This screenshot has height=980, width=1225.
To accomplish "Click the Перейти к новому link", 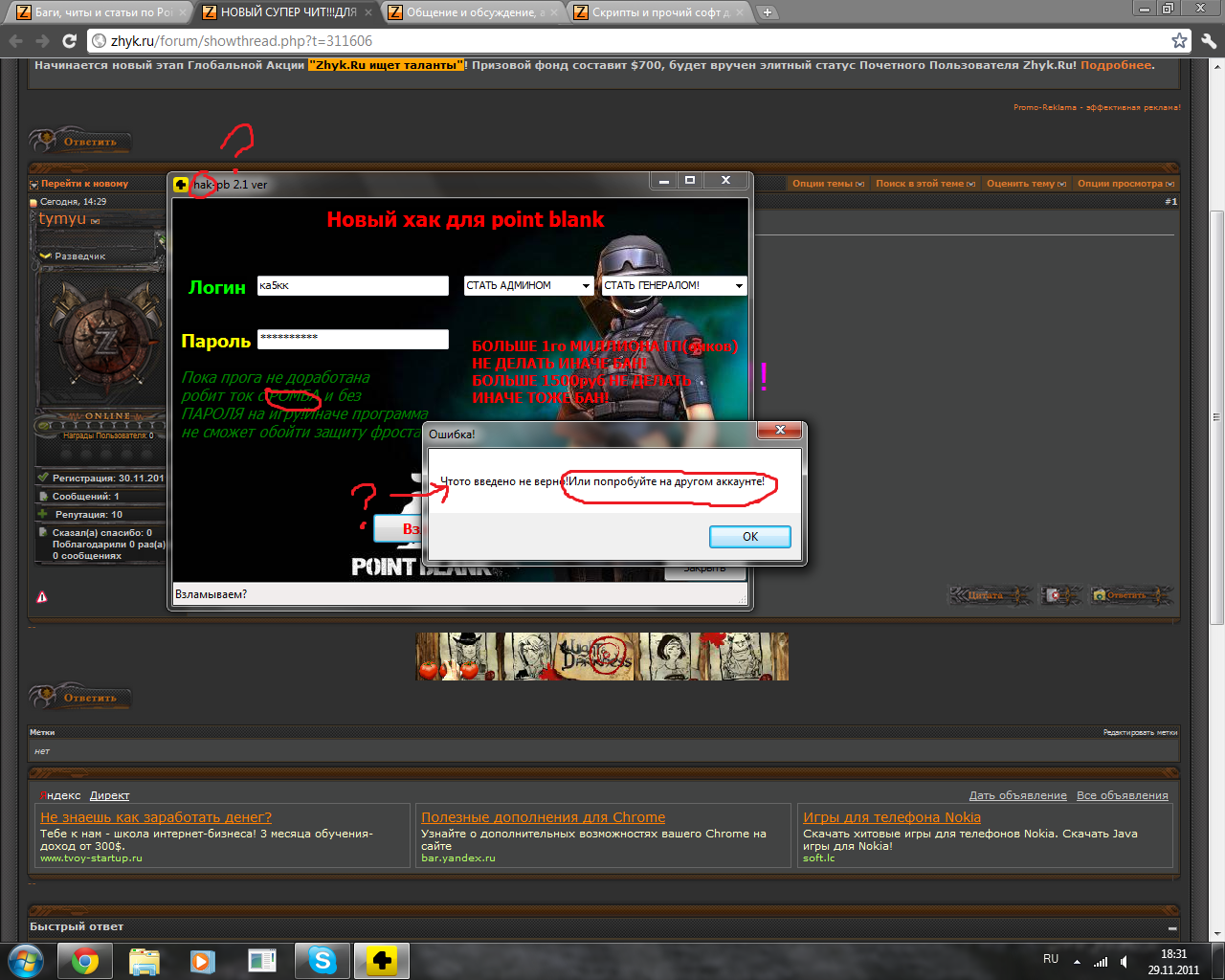I will tap(84, 184).
